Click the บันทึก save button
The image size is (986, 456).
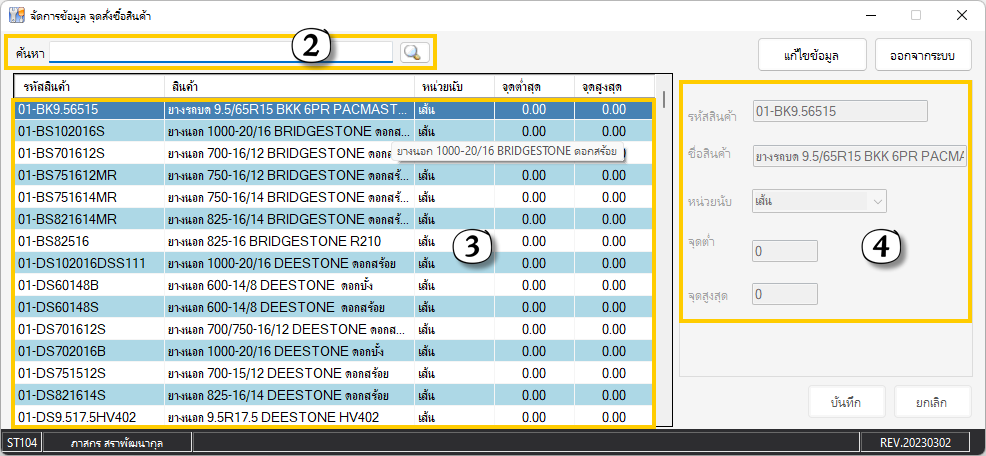tap(845, 402)
